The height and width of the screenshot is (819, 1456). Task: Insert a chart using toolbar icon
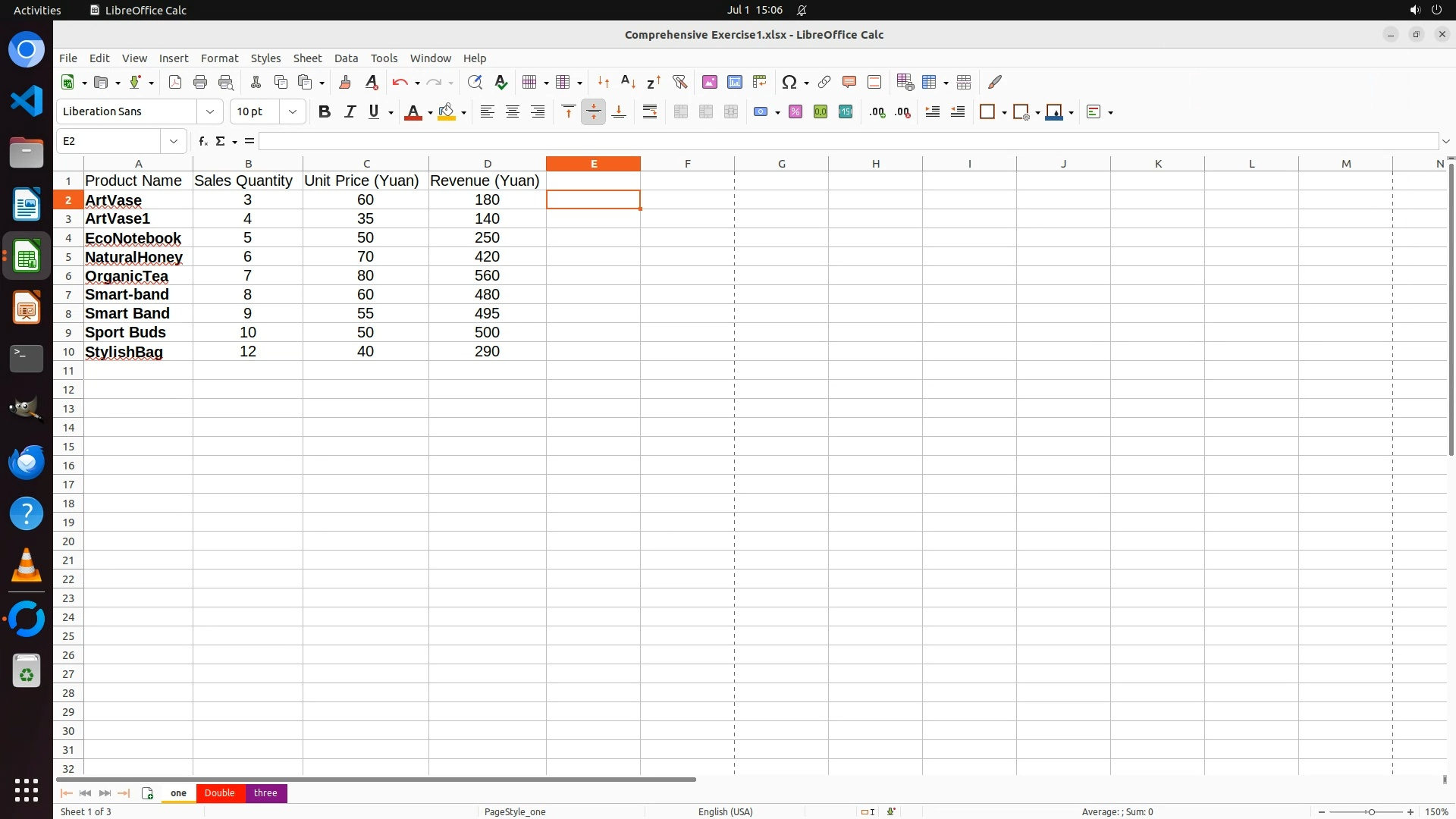pos(734,82)
